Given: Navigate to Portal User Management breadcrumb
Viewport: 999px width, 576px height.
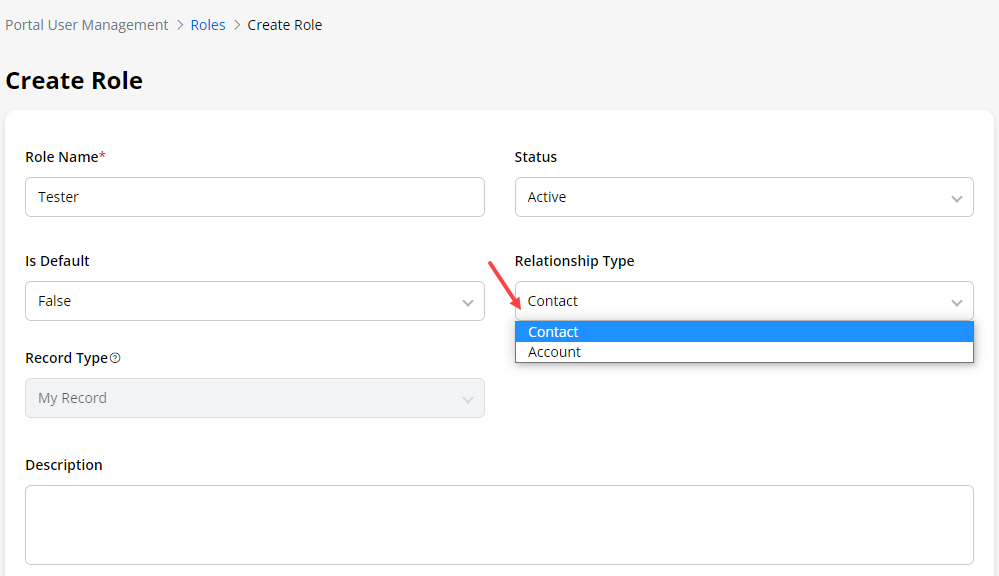Looking at the screenshot, I should point(87,25).
